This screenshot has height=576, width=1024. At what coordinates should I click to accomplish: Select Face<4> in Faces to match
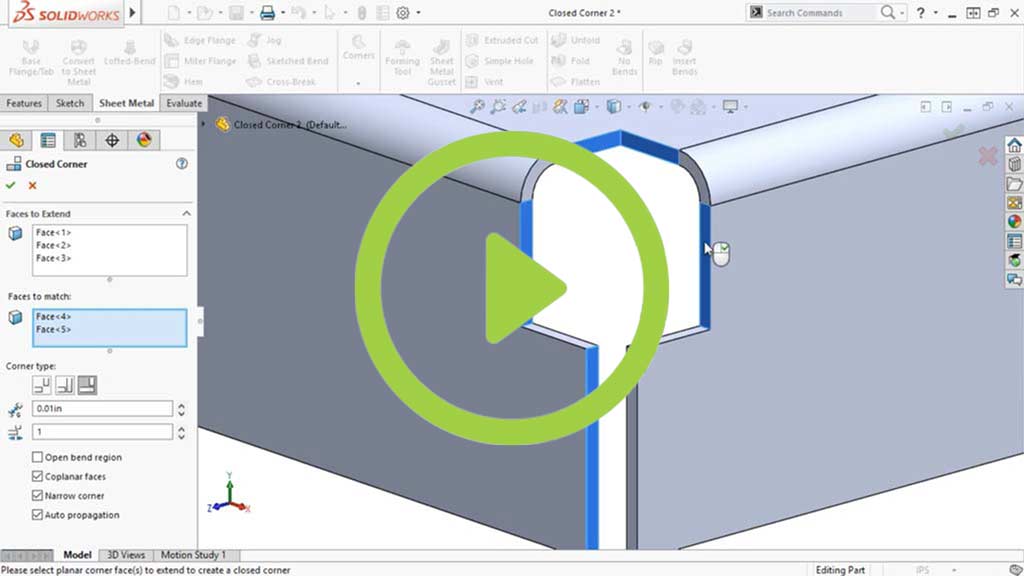(x=54, y=317)
